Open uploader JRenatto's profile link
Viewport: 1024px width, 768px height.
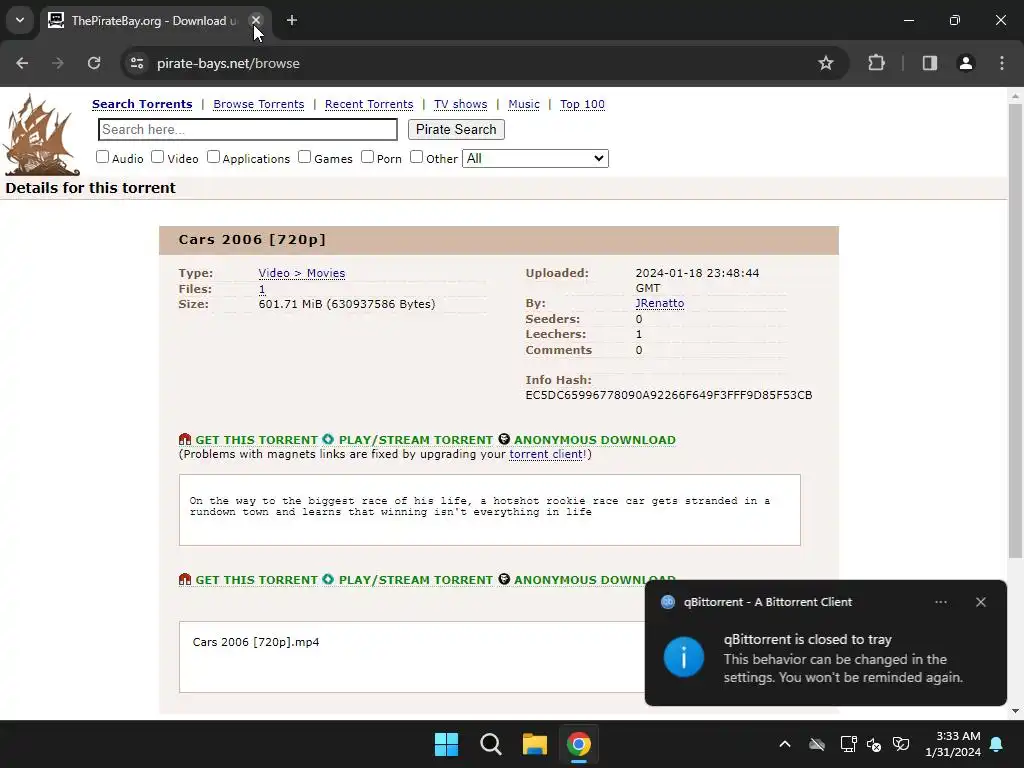[660, 303]
